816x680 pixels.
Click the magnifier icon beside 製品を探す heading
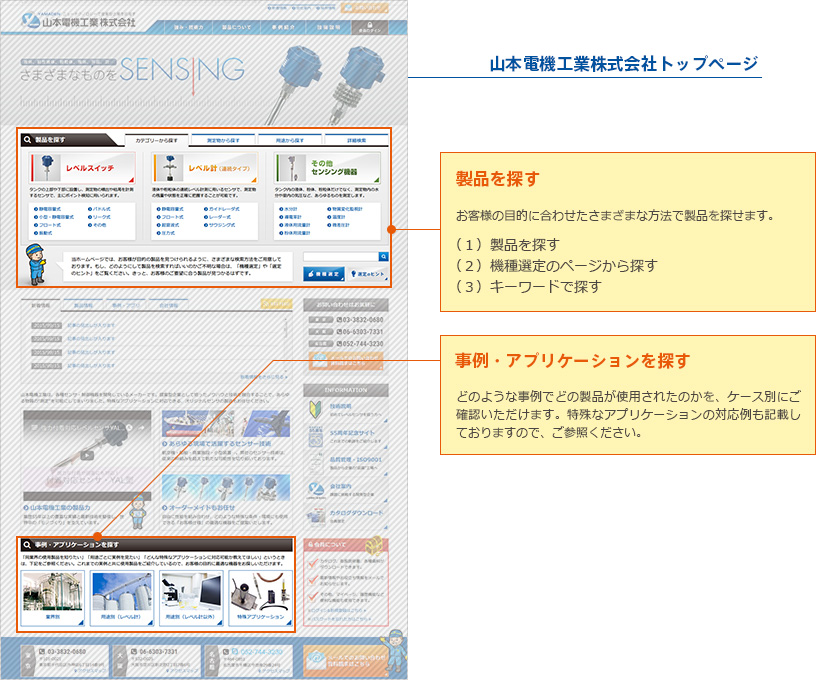coord(26,140)
